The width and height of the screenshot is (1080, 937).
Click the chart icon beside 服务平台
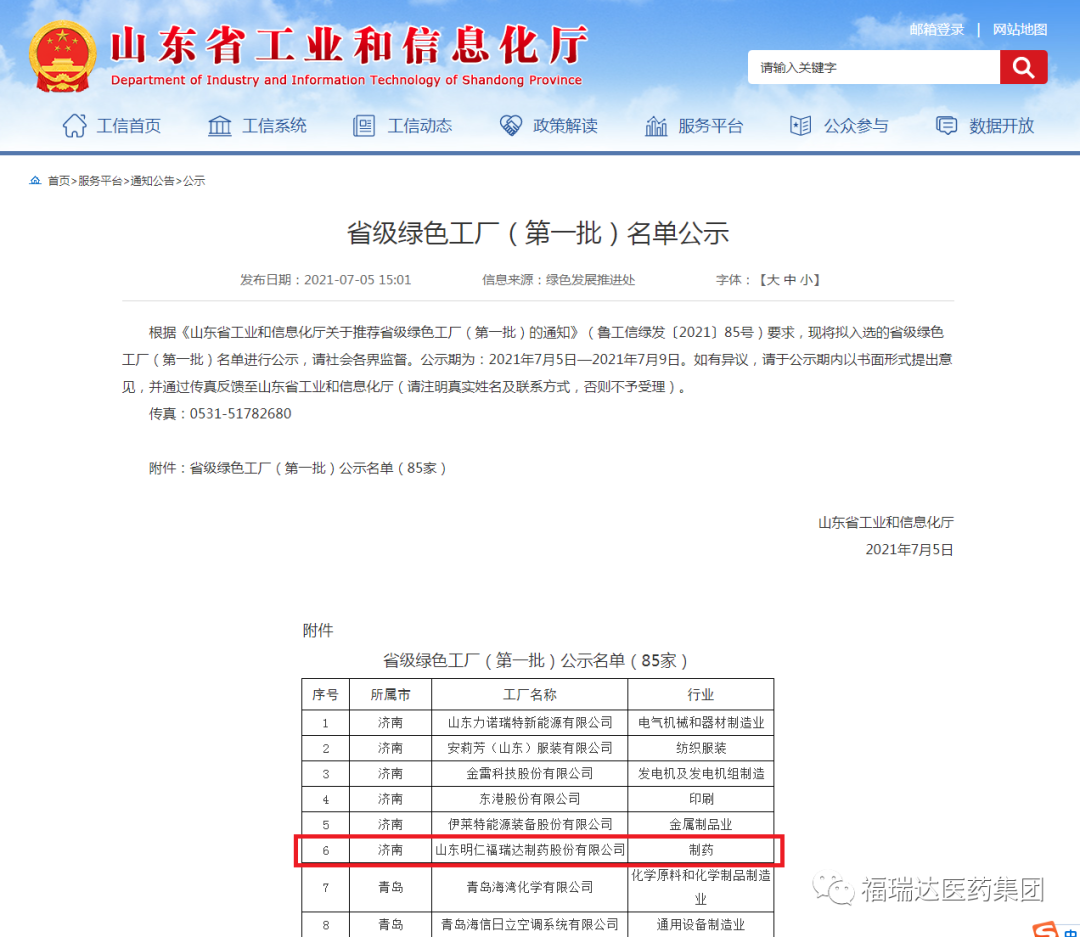pyautogui.click(x=656, y=125)
